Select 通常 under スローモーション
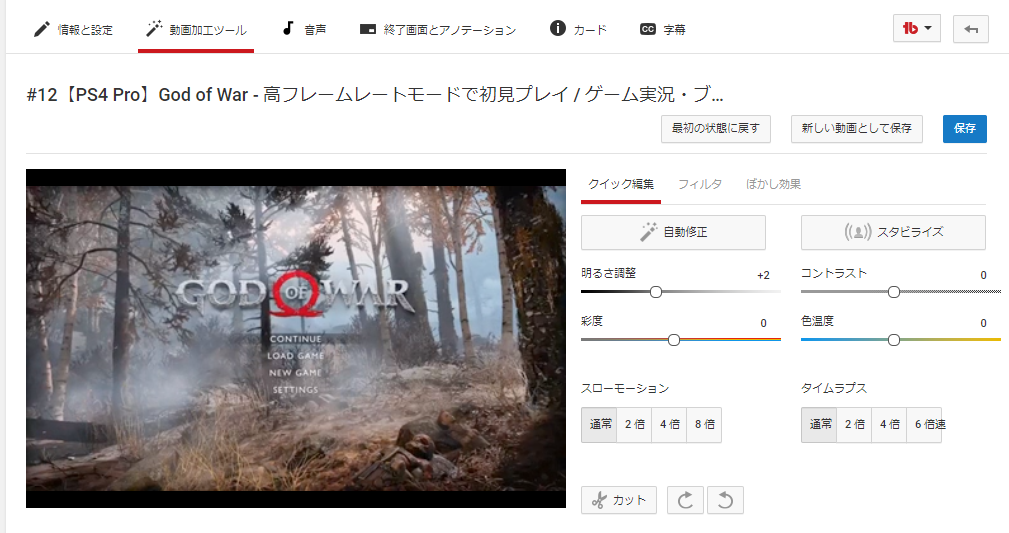 coord(599,425)
